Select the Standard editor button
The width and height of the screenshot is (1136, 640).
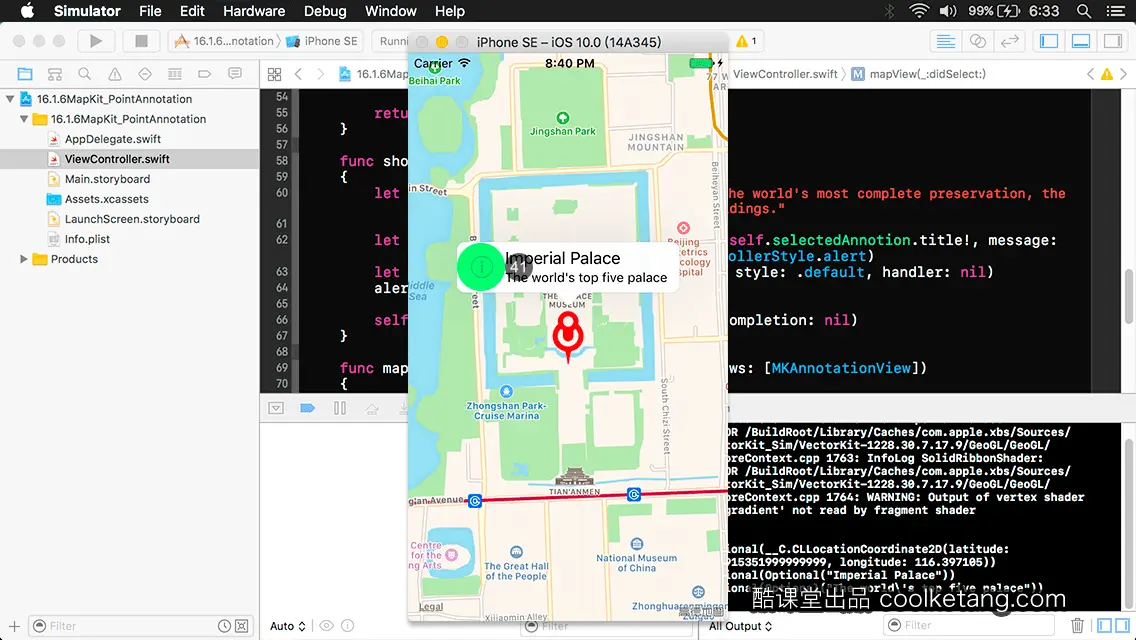[945, 41]
